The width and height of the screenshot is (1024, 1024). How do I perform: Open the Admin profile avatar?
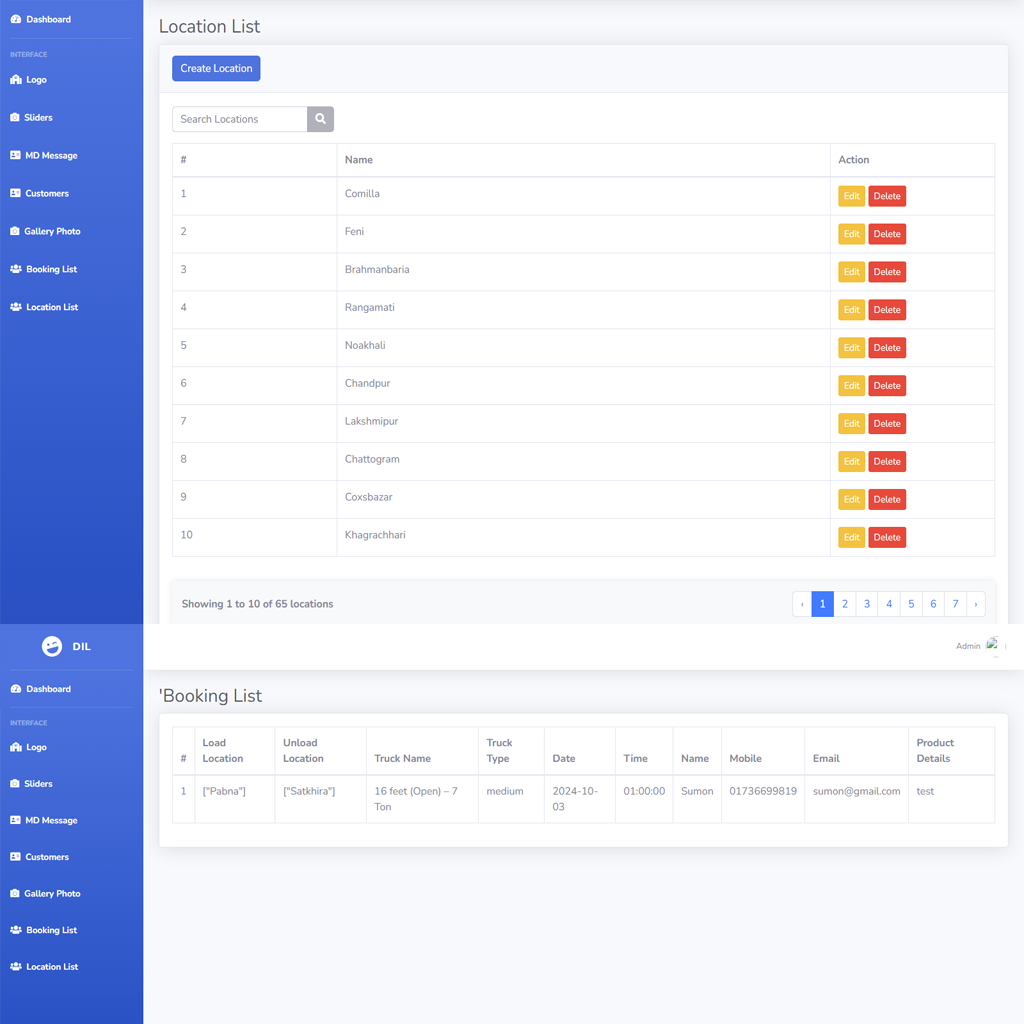(x=992, y=646)
